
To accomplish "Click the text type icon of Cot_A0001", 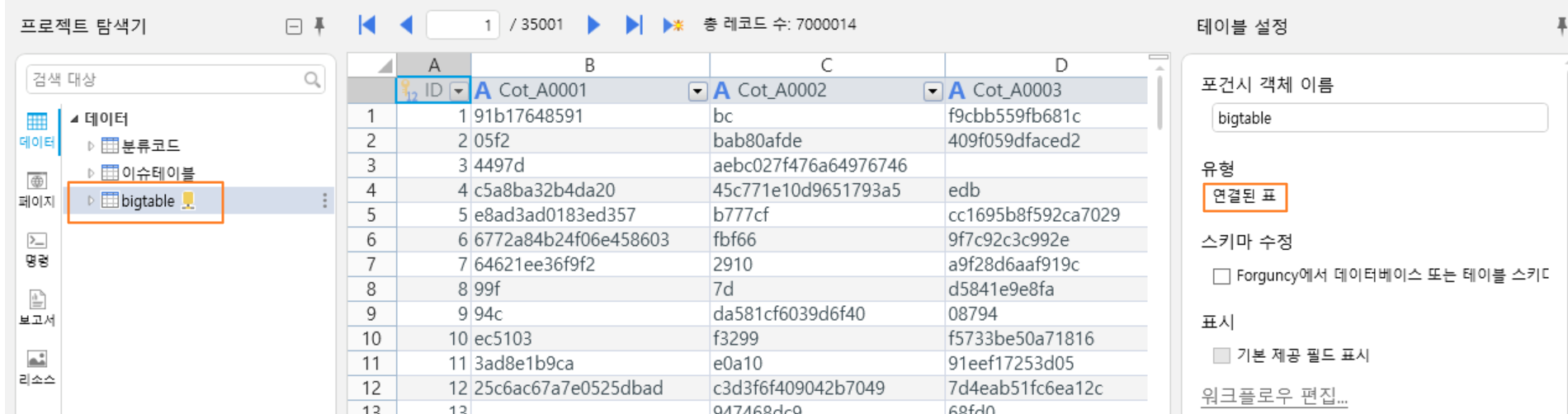I will 483,90.
